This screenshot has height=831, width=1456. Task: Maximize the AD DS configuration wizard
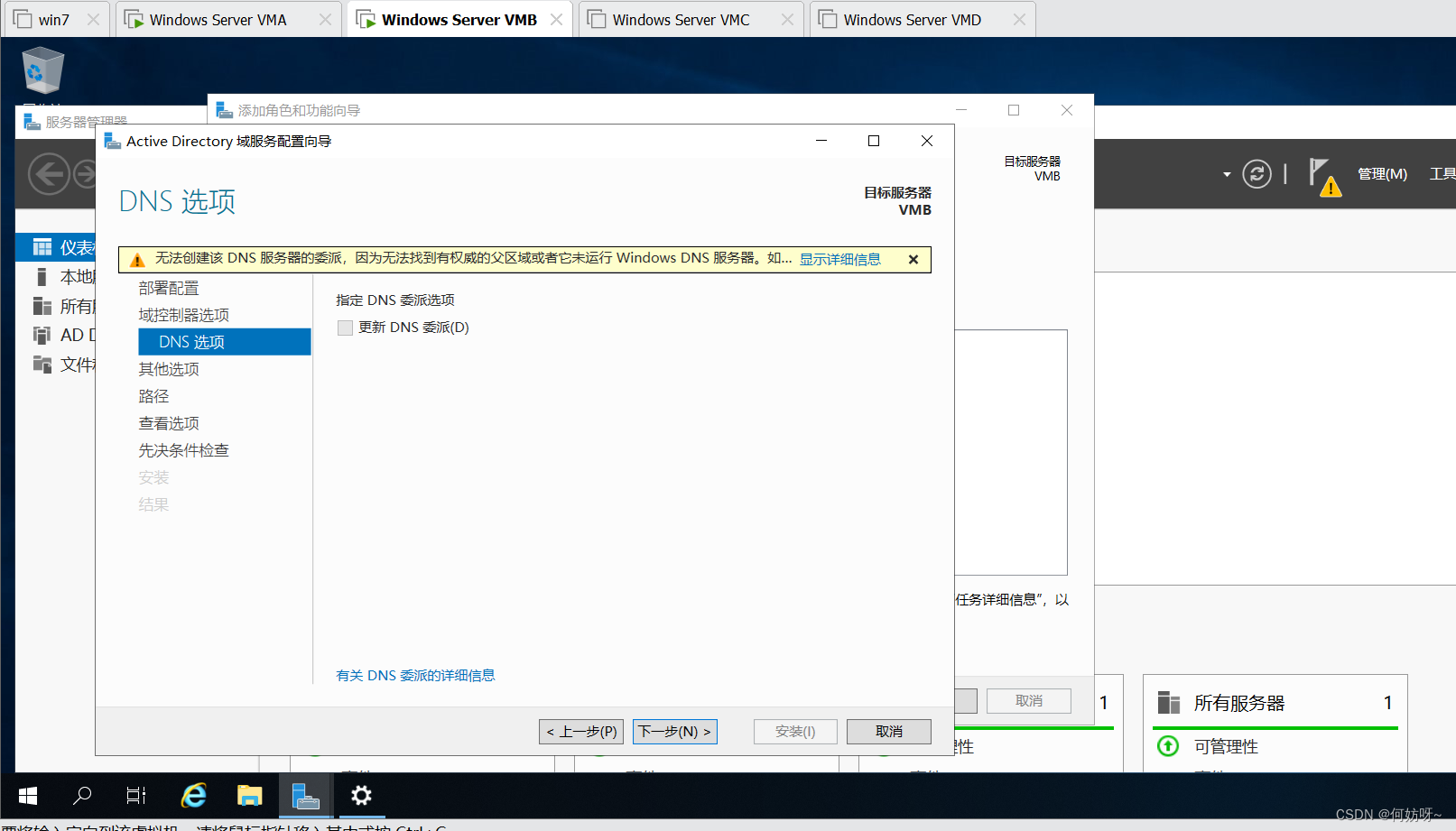pos(874,141)
